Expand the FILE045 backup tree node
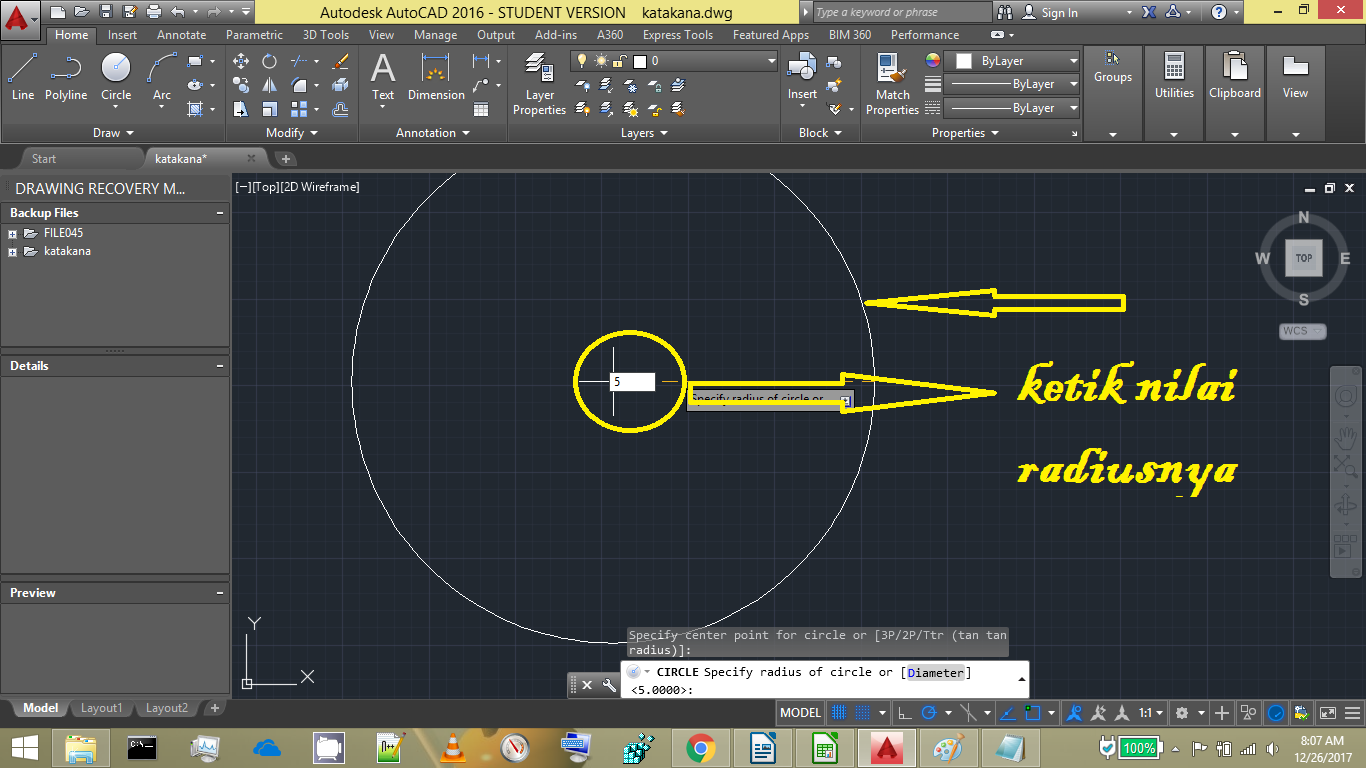 coord(13,234)
